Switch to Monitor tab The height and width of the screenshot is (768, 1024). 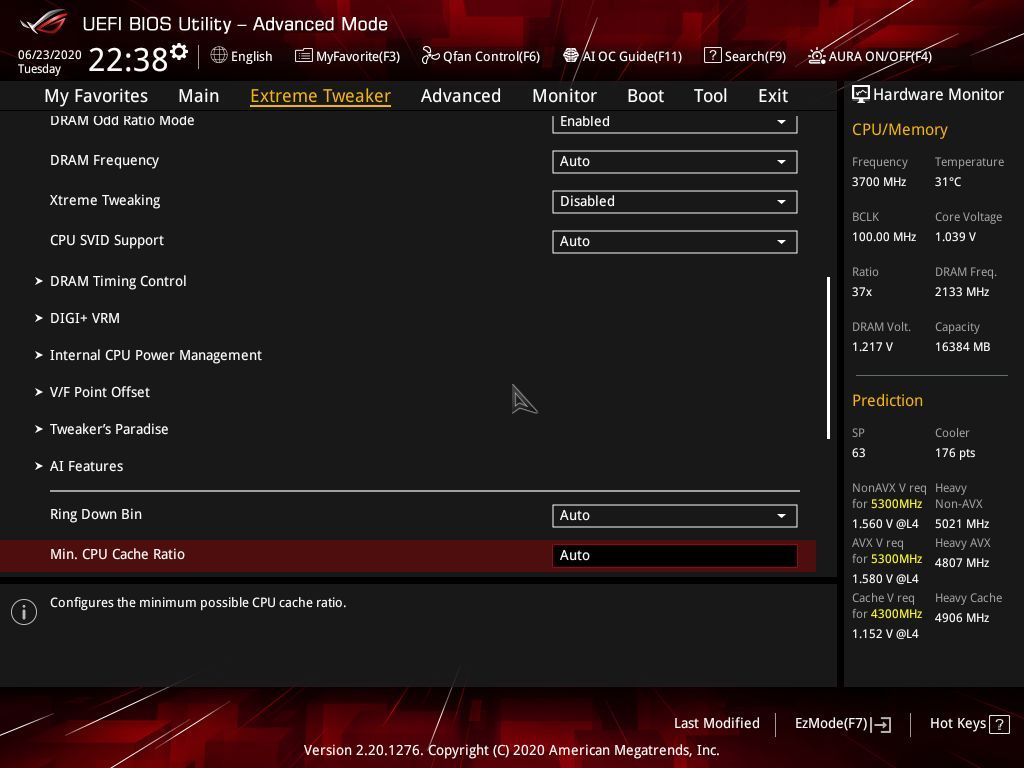coord(564,96)
